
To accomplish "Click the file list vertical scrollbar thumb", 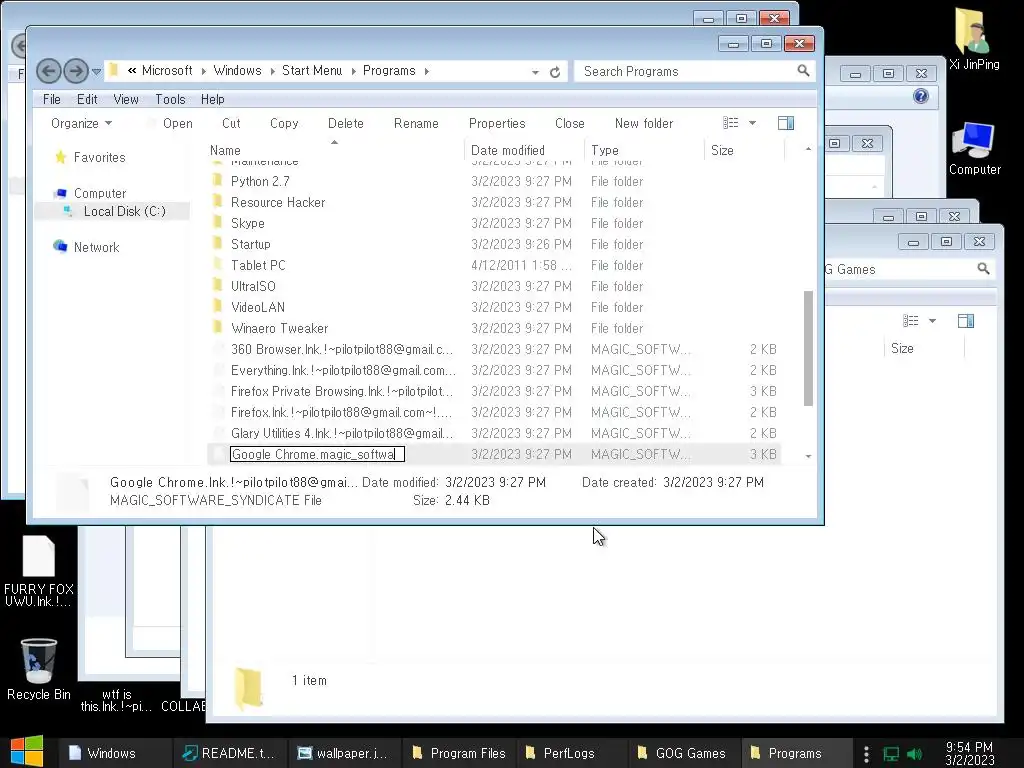I will (x=808, y=348).
